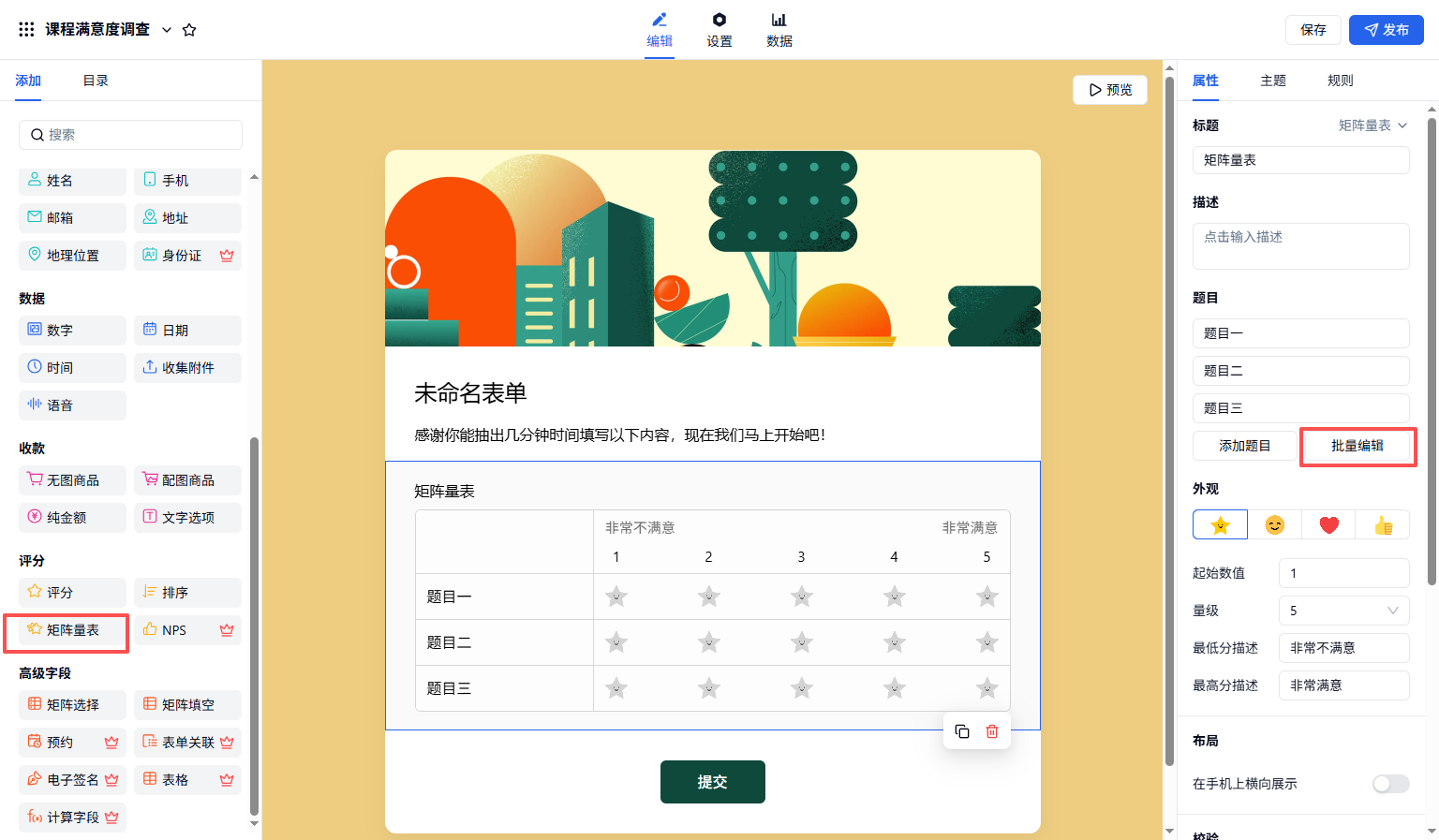Expand the form title dropdown arrow
Image resolution: width=1439 pixels, height=840 pixels.
coord(167,30)
